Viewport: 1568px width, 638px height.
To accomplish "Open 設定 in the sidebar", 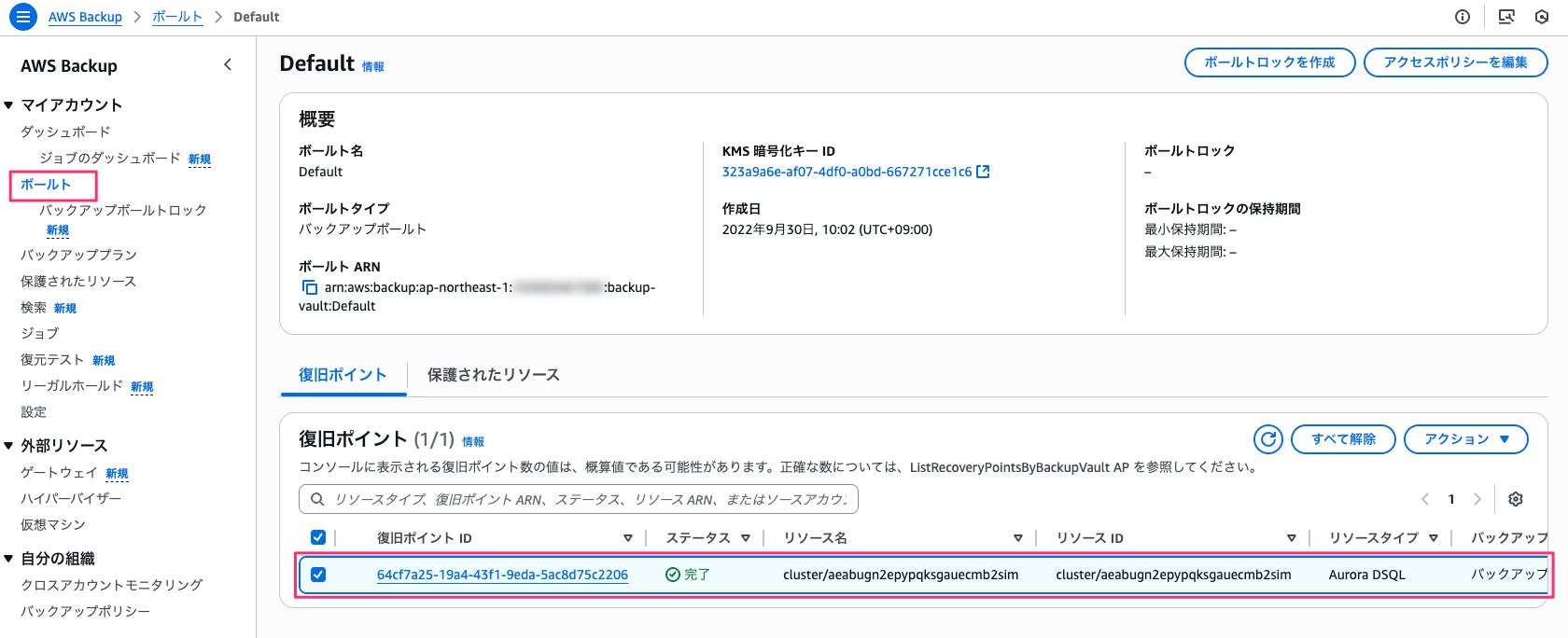I will coord(34,411).
